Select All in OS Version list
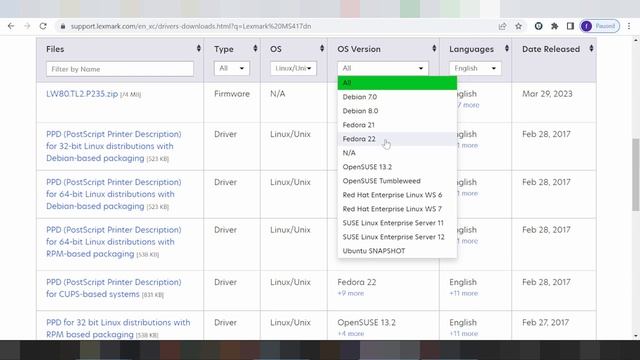This screenshot has width=640, height=360. pyautogui.click(x=397, y=83)
